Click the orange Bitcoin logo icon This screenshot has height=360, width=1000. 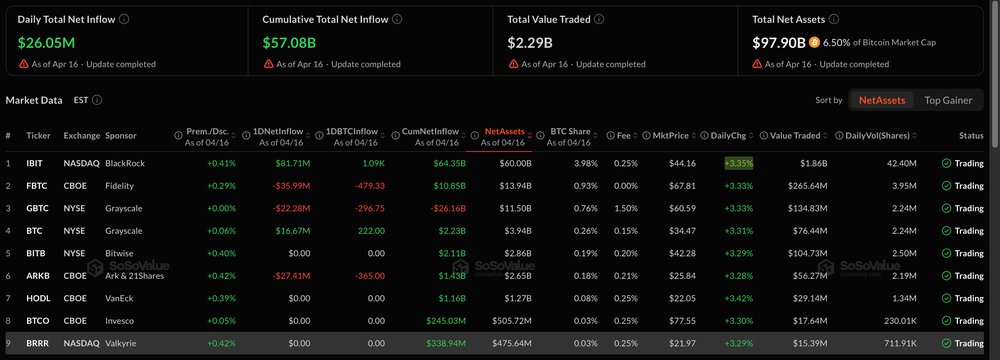(x=814, y=43)
